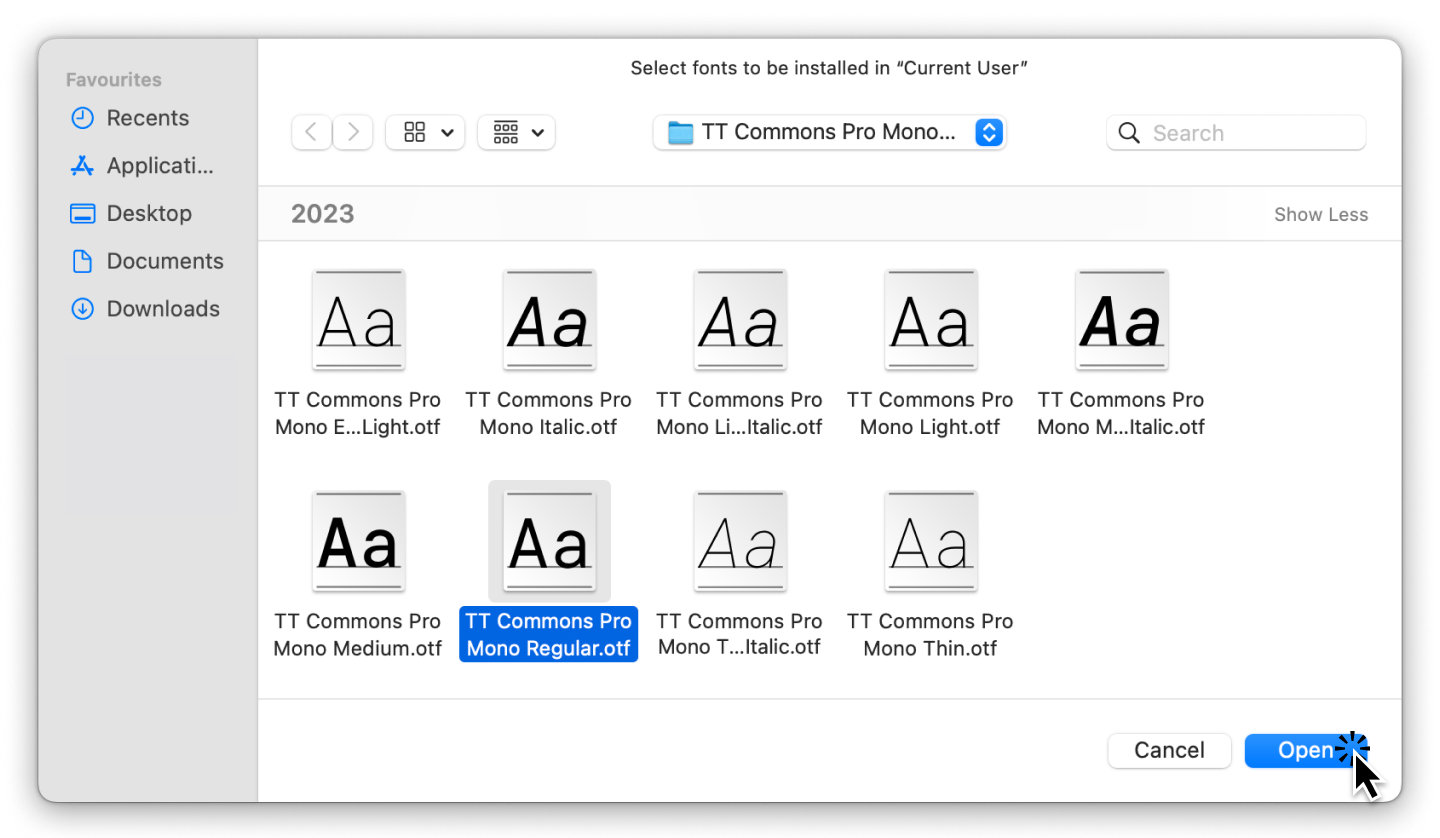Open Recents in the sidebar
Screen dimensions: 1440x838
[x=147, y=118]
